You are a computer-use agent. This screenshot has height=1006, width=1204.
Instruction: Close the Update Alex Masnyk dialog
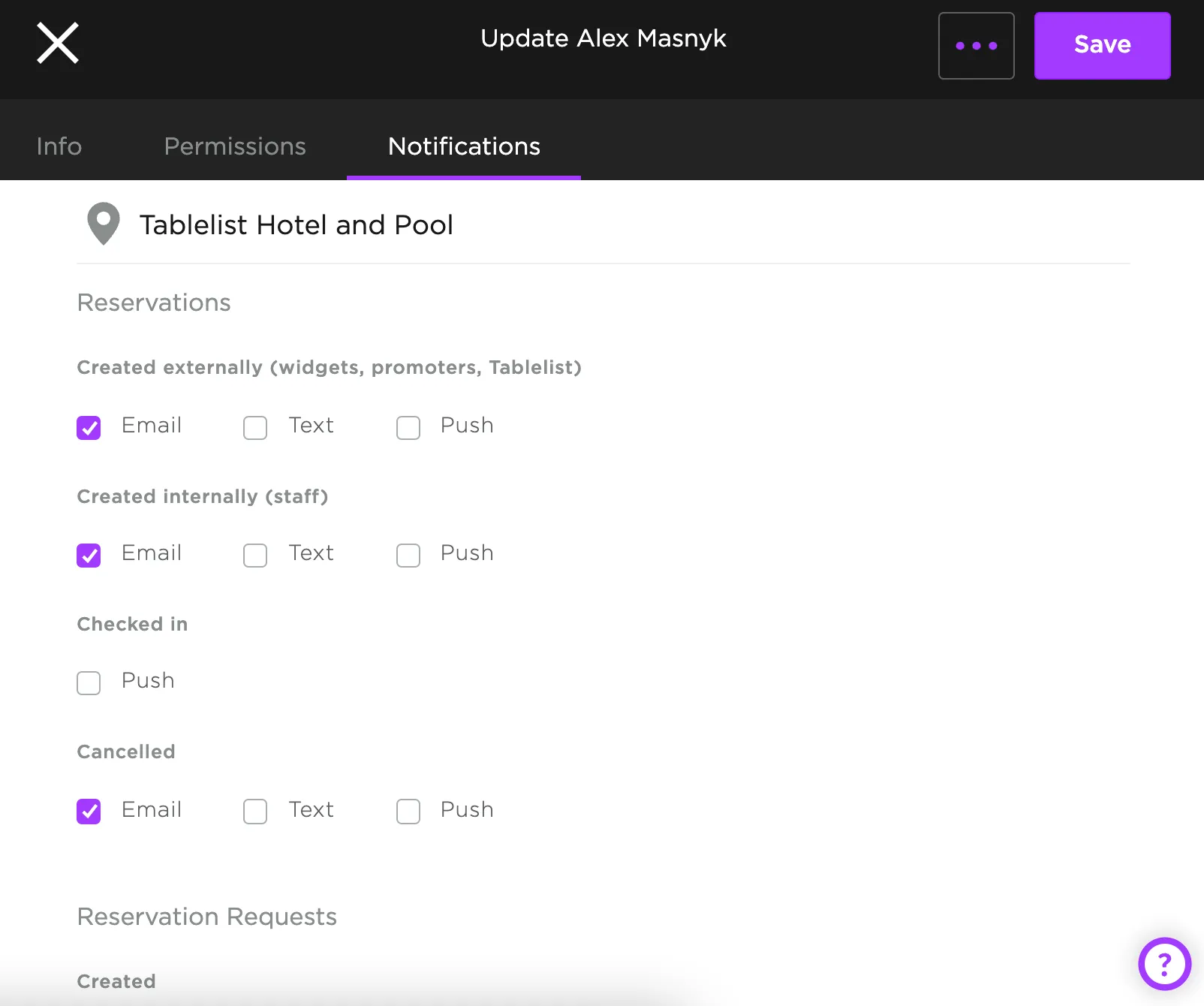coord(58,44)
